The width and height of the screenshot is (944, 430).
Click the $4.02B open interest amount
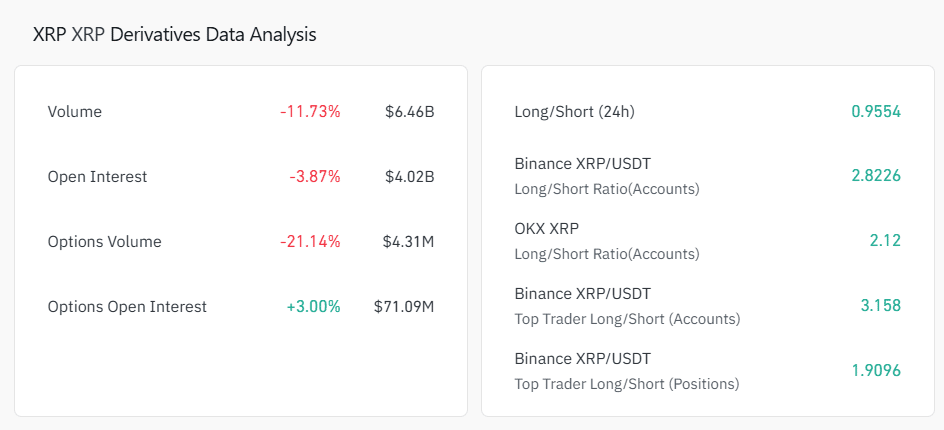(409, 177)
